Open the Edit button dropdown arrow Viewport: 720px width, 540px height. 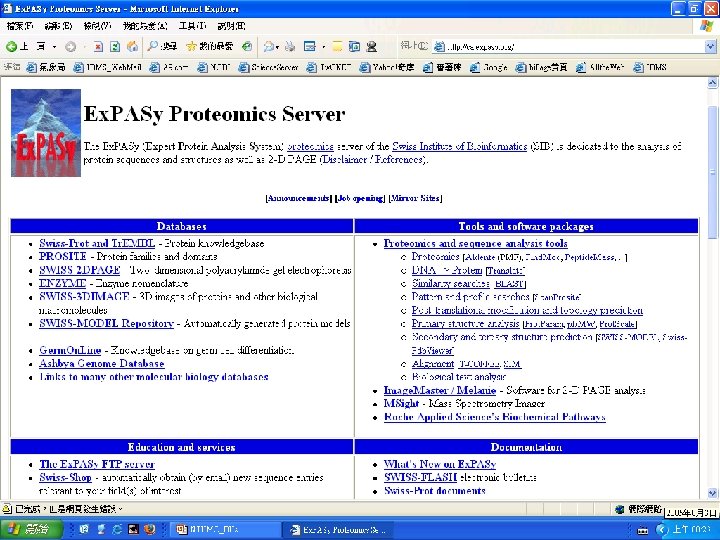(x=323, y=47)
